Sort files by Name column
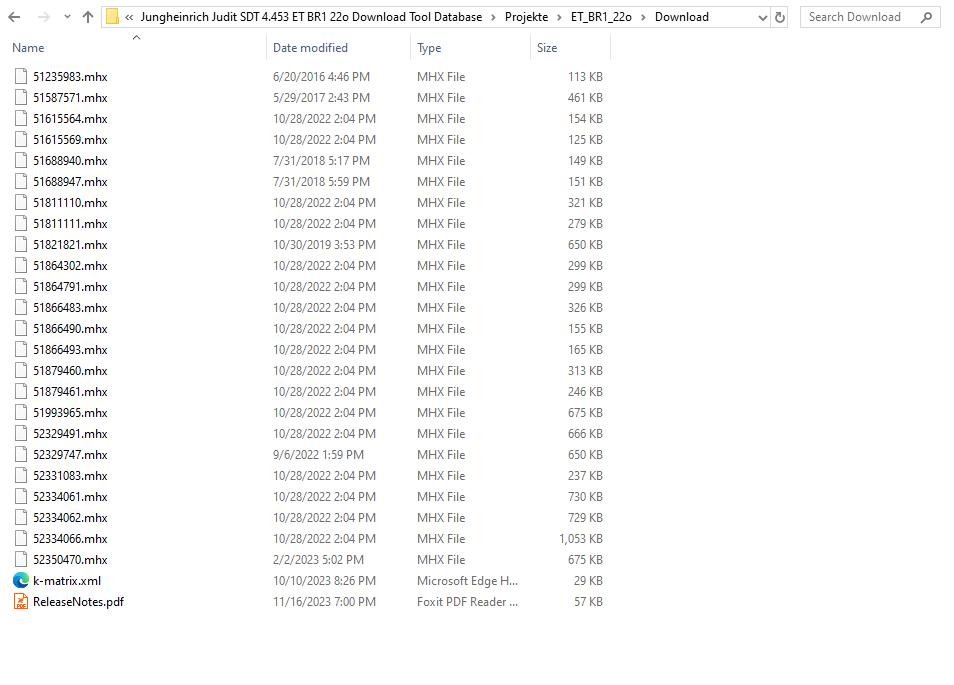 [28, 47]
